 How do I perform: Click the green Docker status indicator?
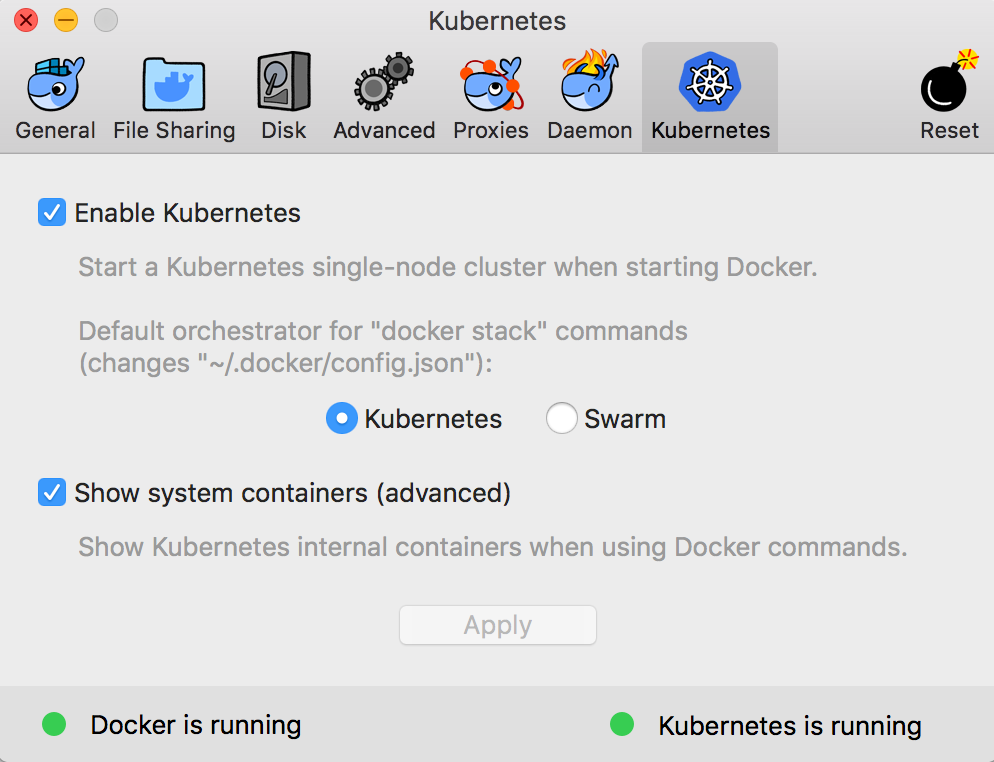click(x=54, y=724)
